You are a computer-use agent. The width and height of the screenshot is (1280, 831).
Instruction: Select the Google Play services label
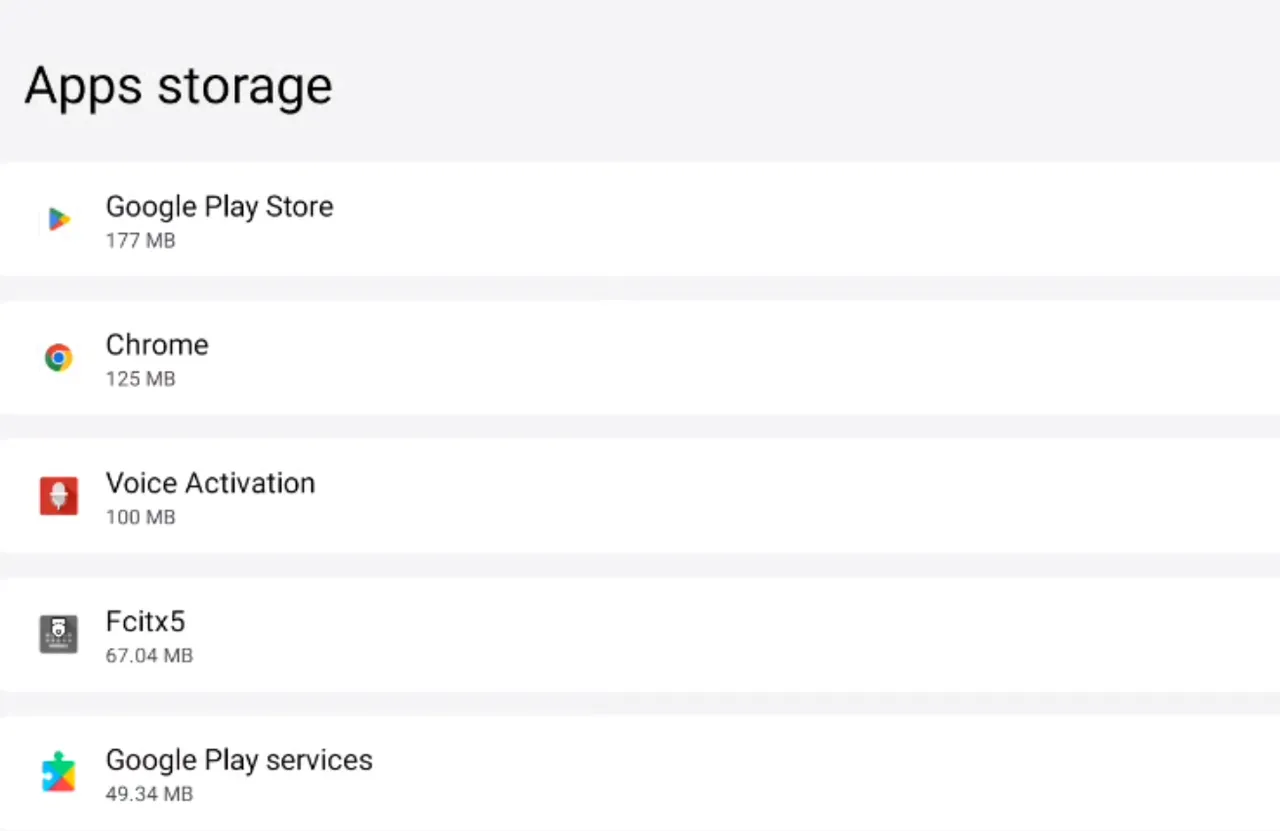[239, 760]
